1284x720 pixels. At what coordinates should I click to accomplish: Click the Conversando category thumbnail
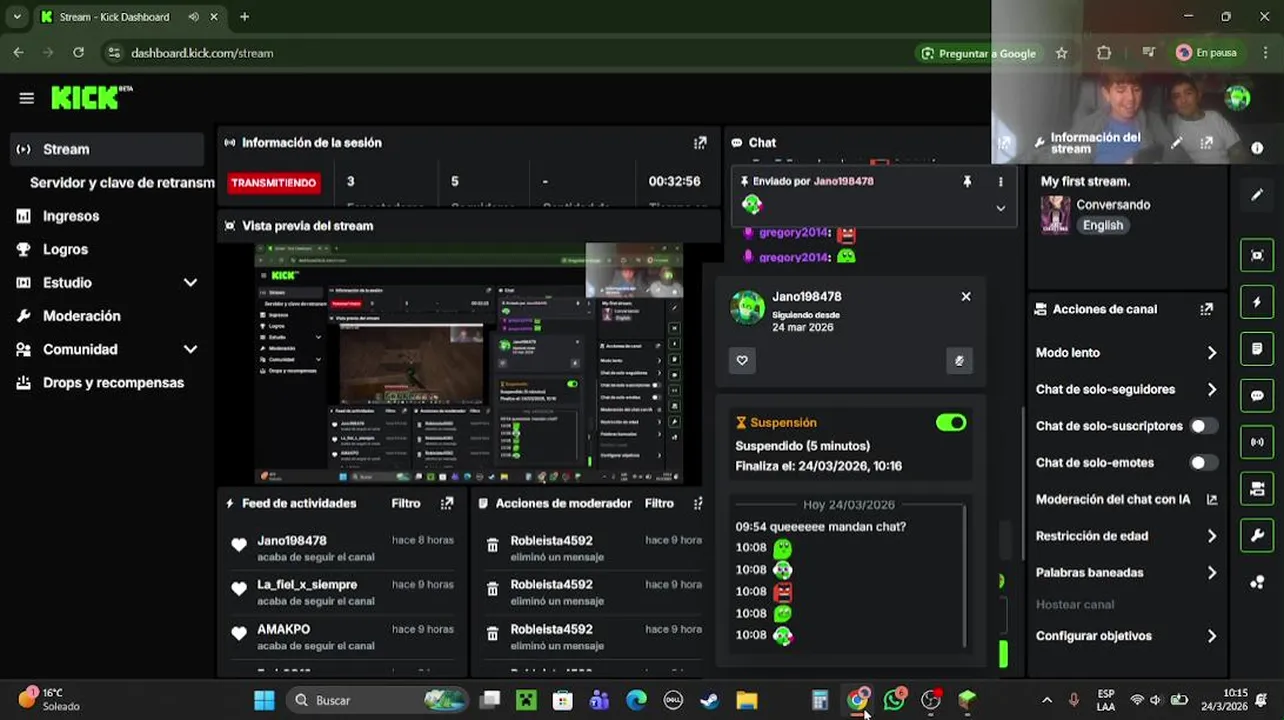click(x=1055, y=214)
